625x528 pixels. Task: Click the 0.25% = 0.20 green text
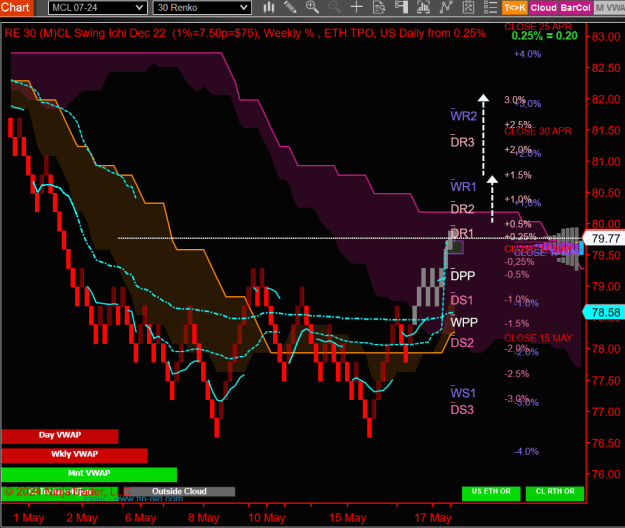point(544,36)
